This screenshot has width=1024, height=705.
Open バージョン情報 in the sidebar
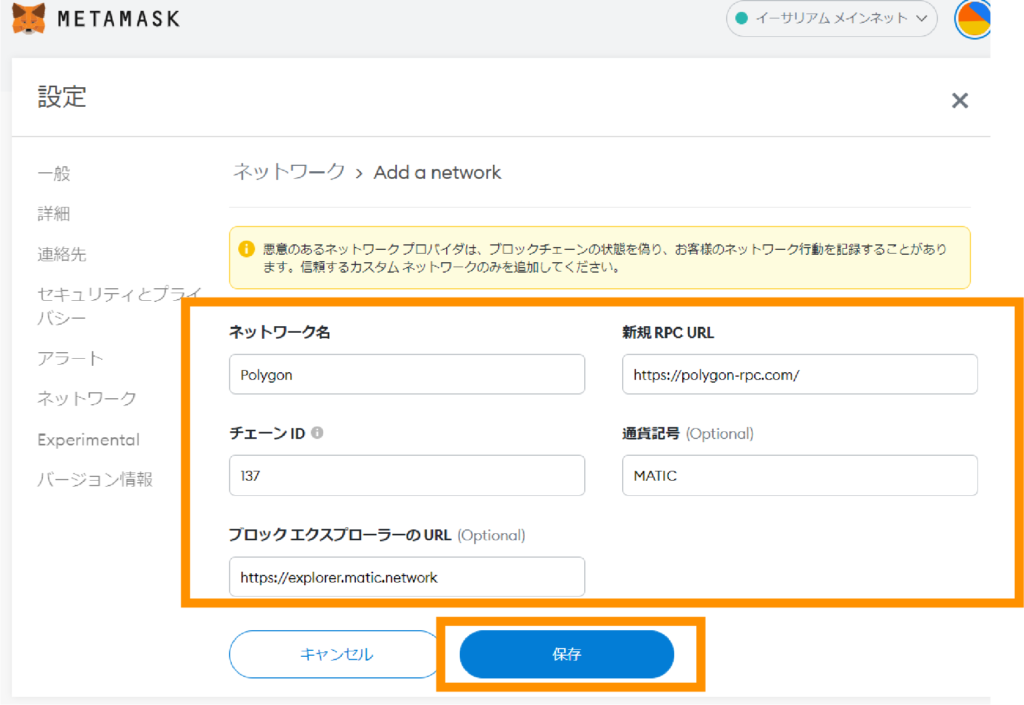95,480
